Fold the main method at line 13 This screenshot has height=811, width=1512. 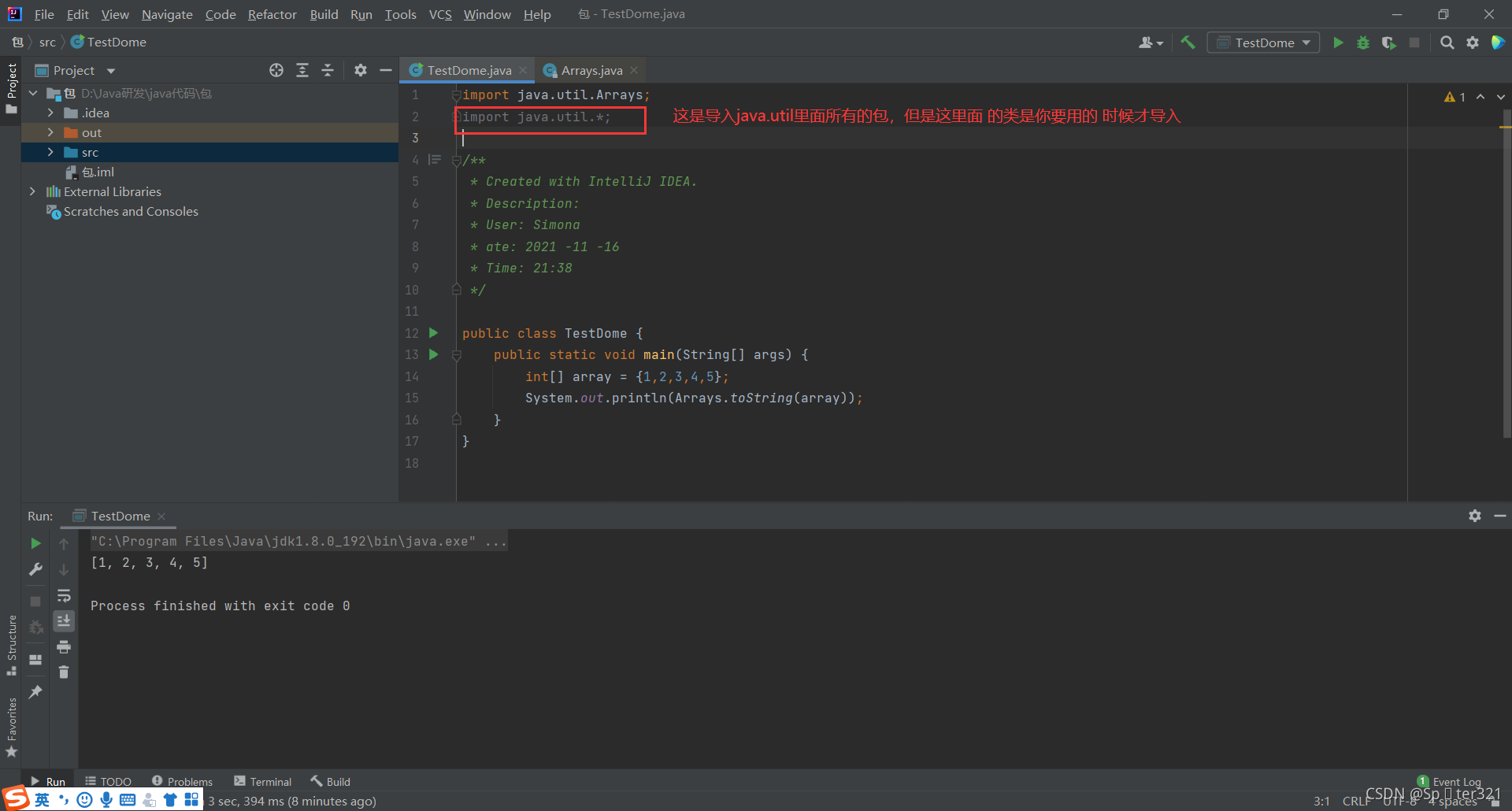pos(456,355)
